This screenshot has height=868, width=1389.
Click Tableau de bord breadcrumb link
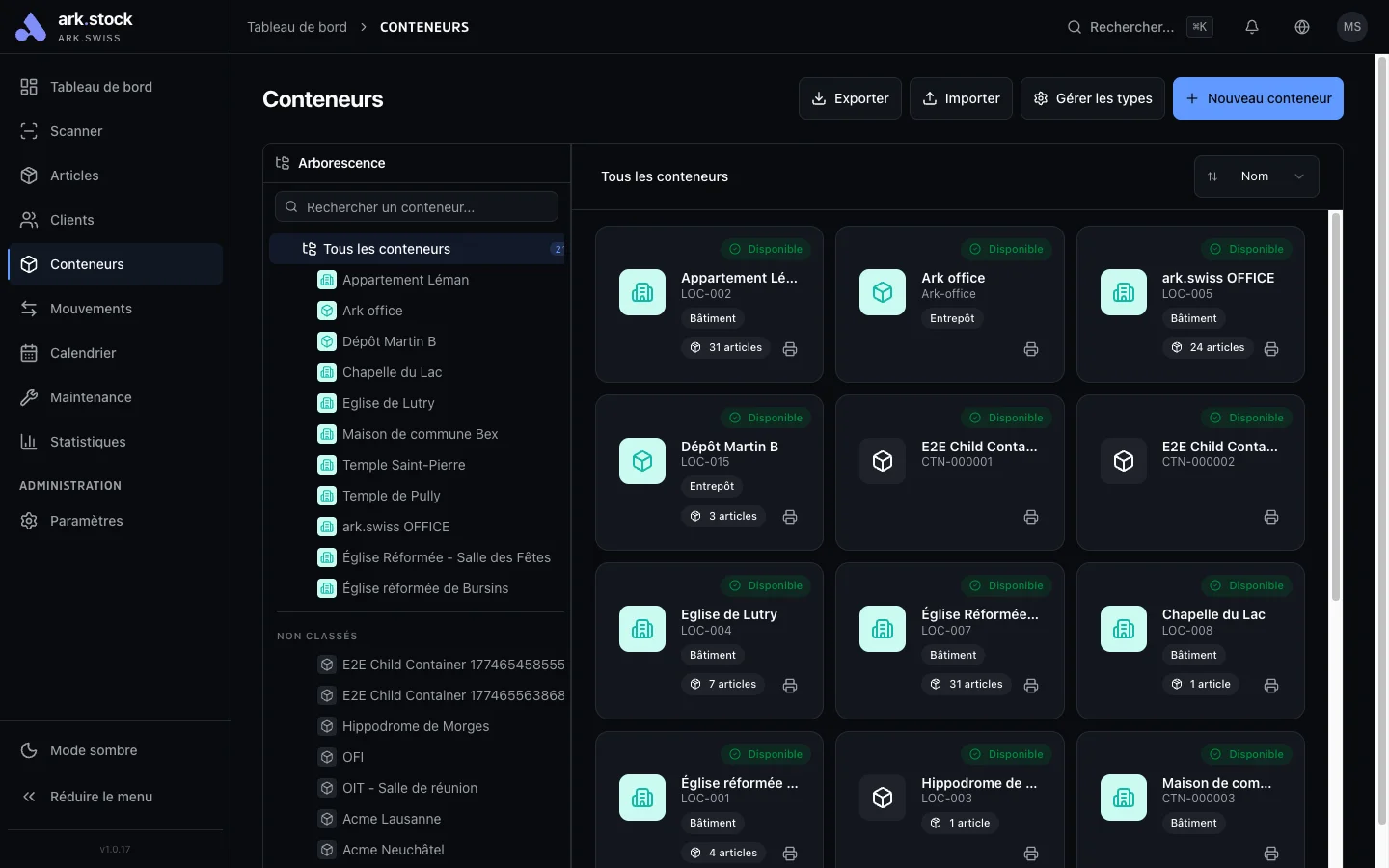[297, 27]
